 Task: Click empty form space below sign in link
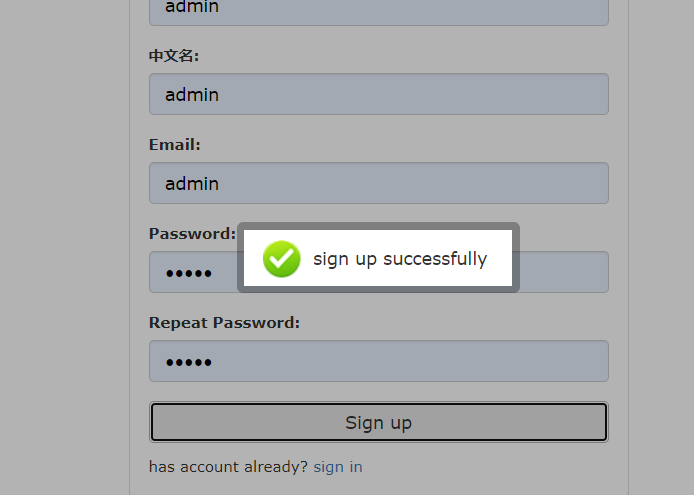point(378,487)
